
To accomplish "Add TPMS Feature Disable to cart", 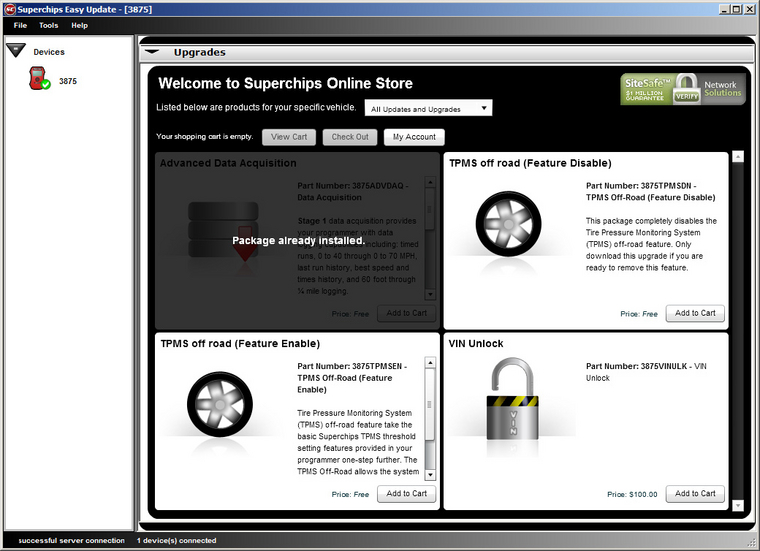I will click(694, 313).
